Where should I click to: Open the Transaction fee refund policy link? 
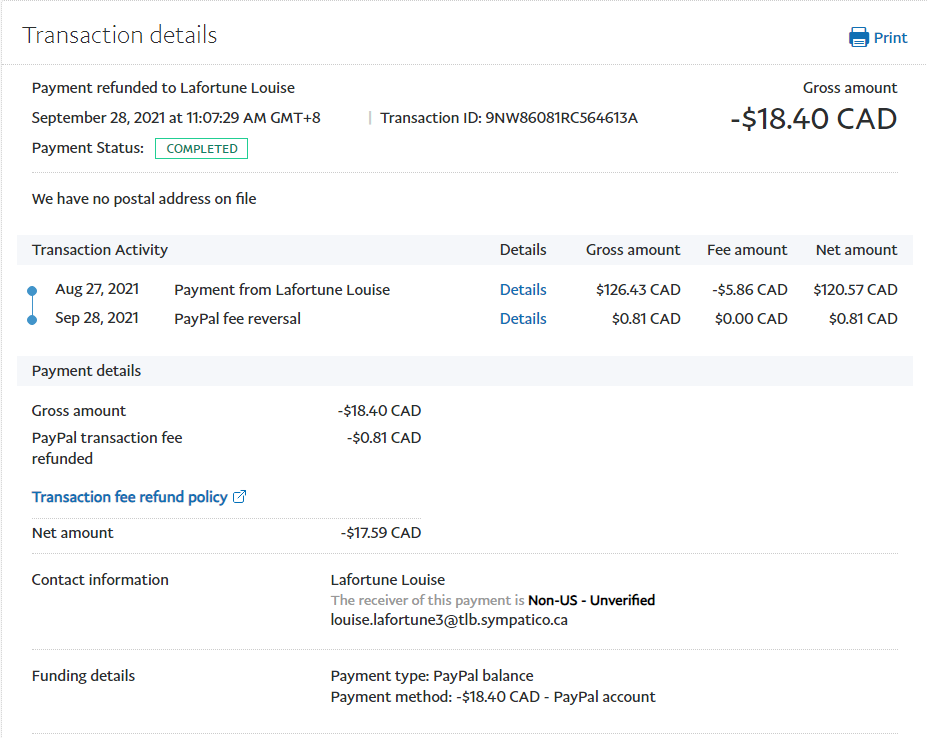pyautogui.click(x=129, y=497)
